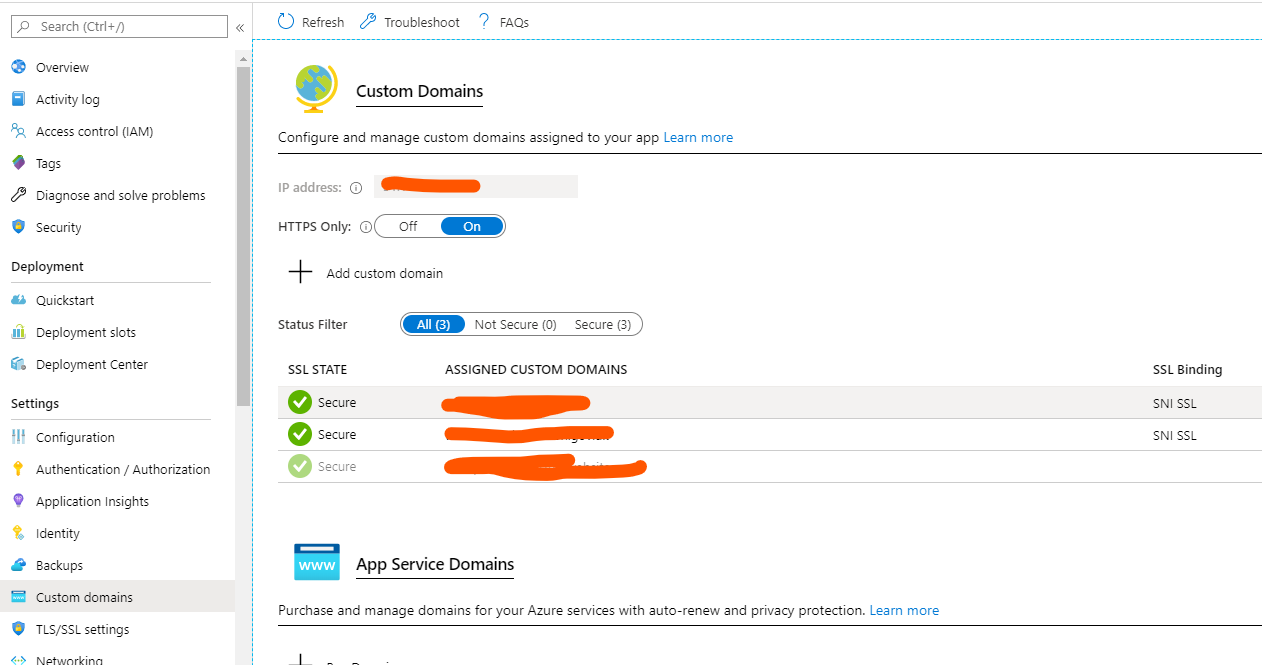Select the Not Secure (0) status filter
This screenshot has width=1262, height=665.
515,324
